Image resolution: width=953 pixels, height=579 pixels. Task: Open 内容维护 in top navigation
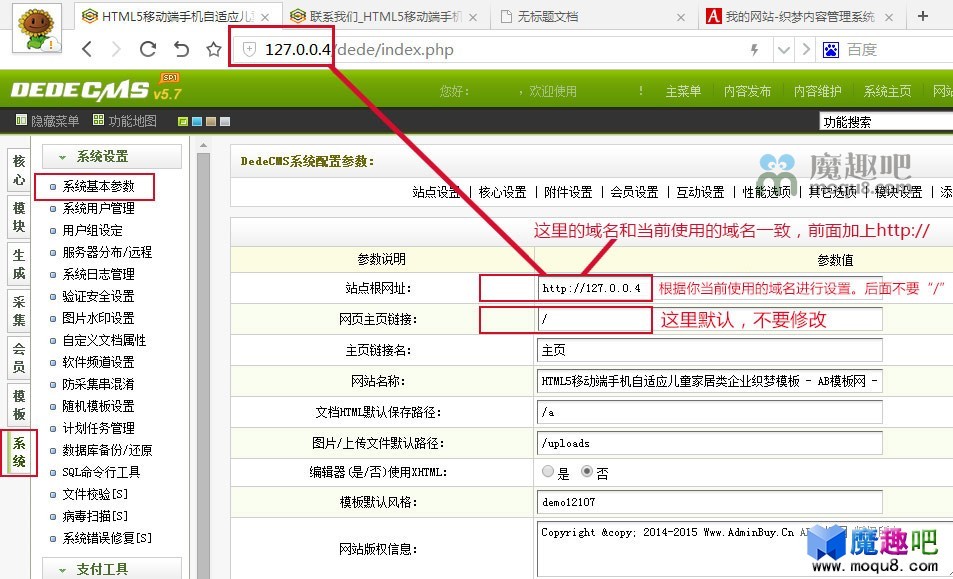(817, 91)
